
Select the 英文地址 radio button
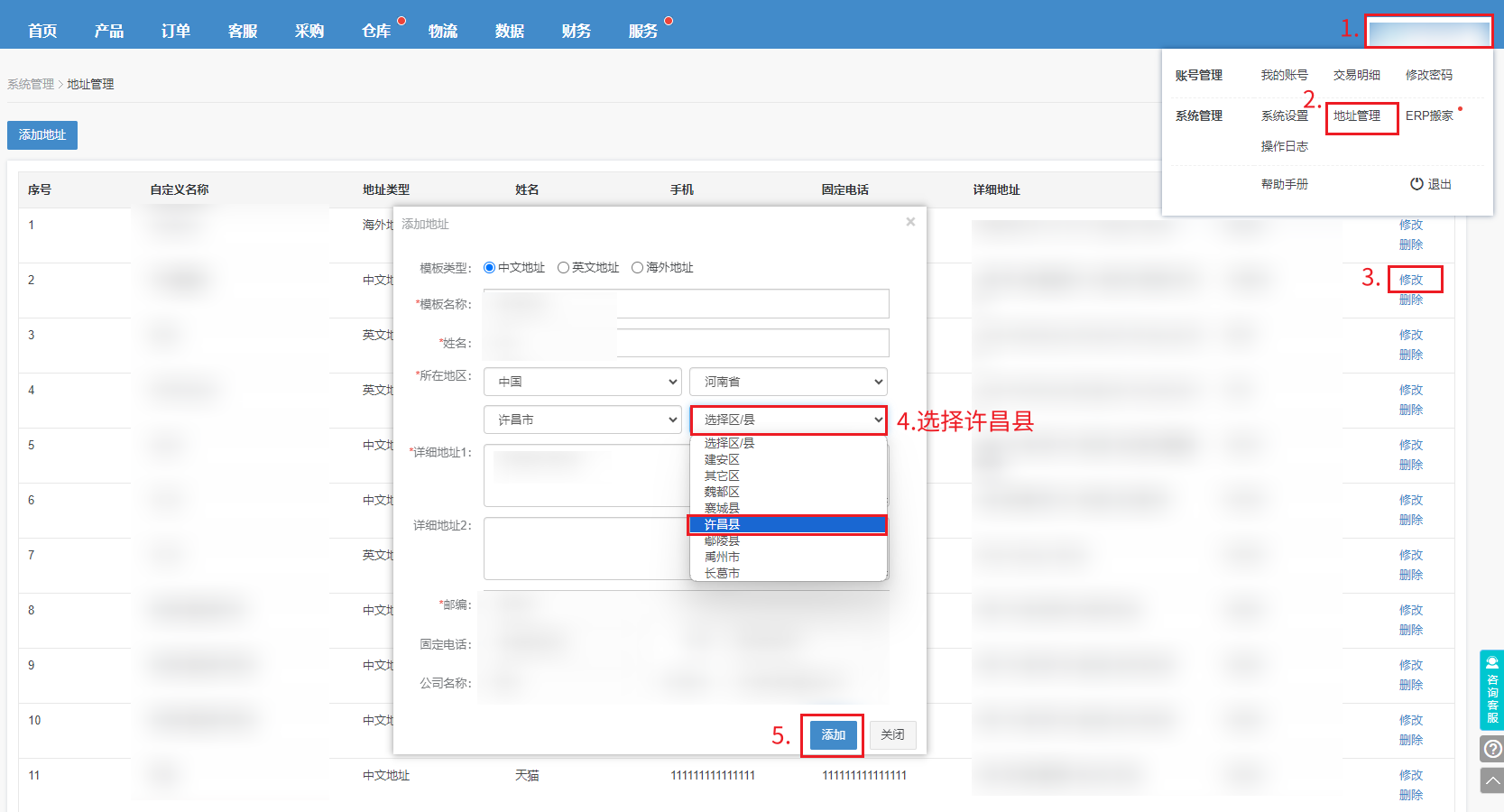pos(564,268)
